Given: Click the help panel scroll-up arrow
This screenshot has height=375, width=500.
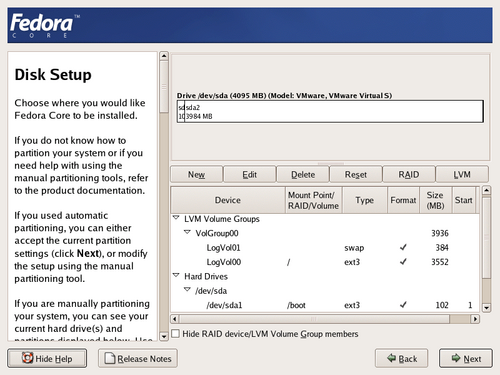Looking at the screenshot, I should [x=164, y=56].
